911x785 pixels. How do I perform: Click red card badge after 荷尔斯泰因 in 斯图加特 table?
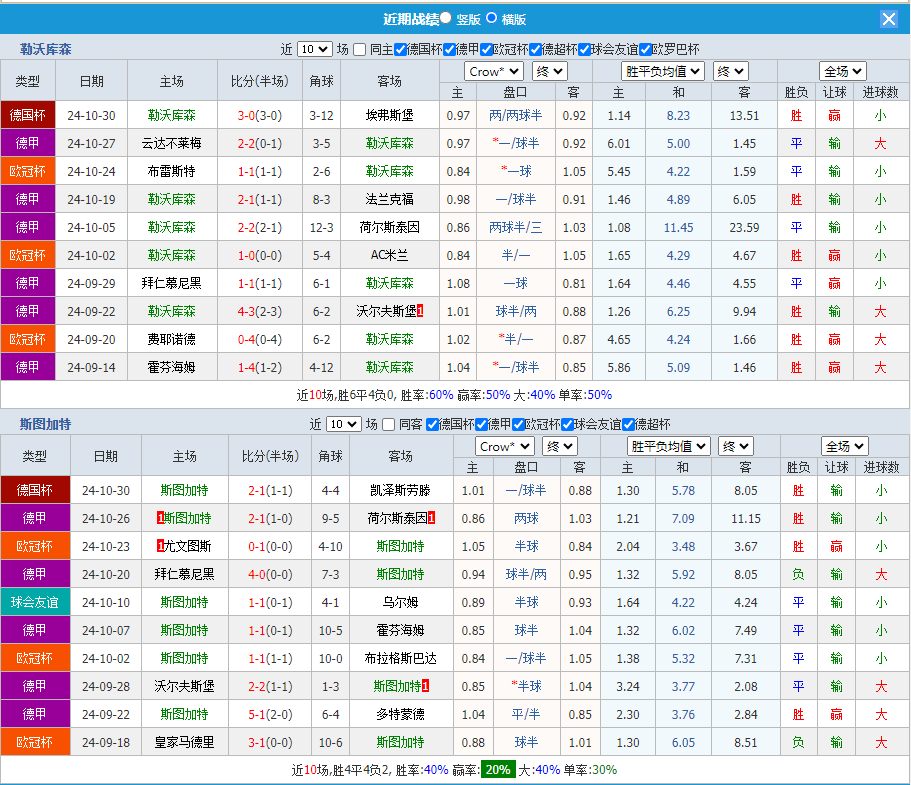coord(431,518)
